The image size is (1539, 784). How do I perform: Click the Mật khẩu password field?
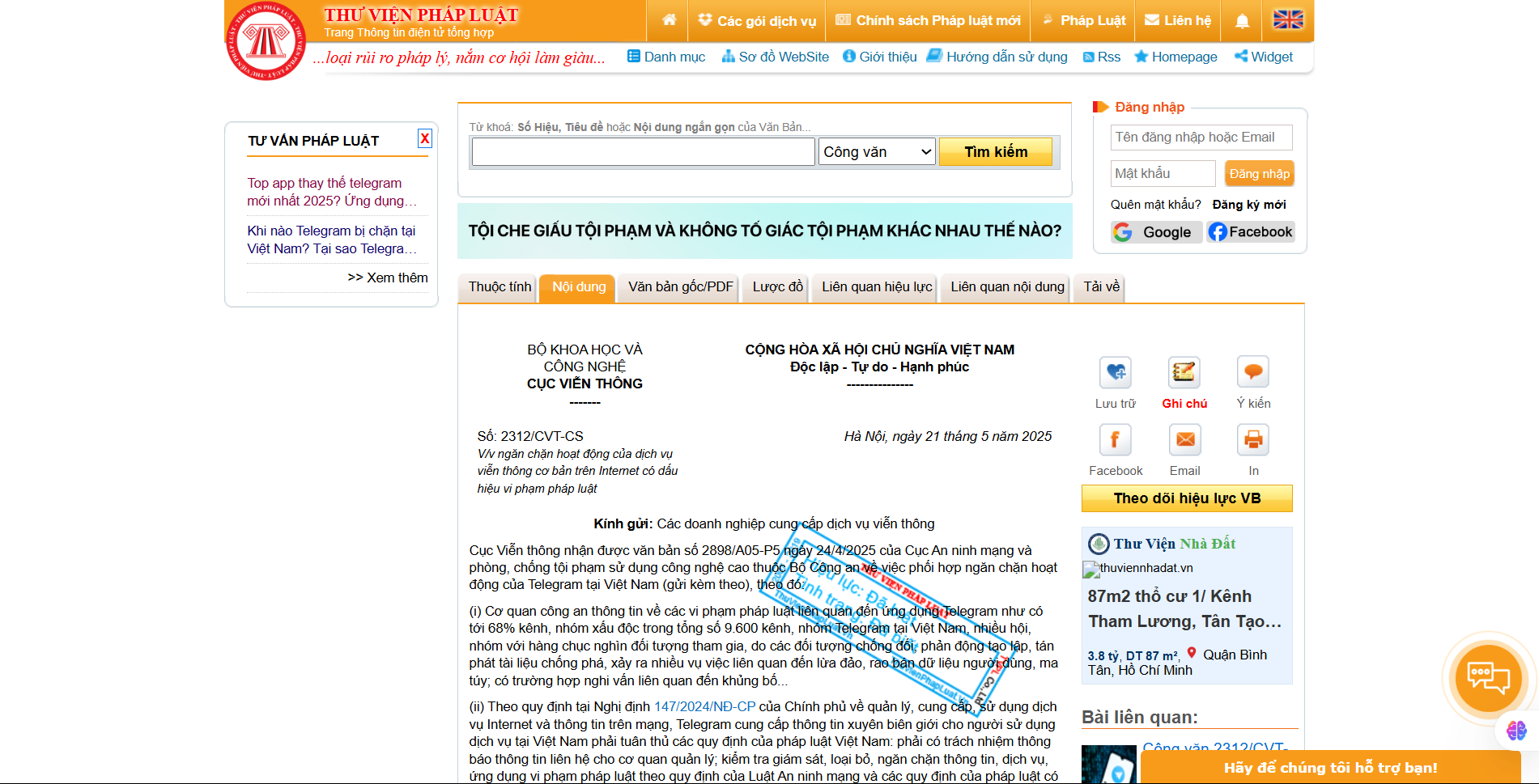(x=1163, y=173)
